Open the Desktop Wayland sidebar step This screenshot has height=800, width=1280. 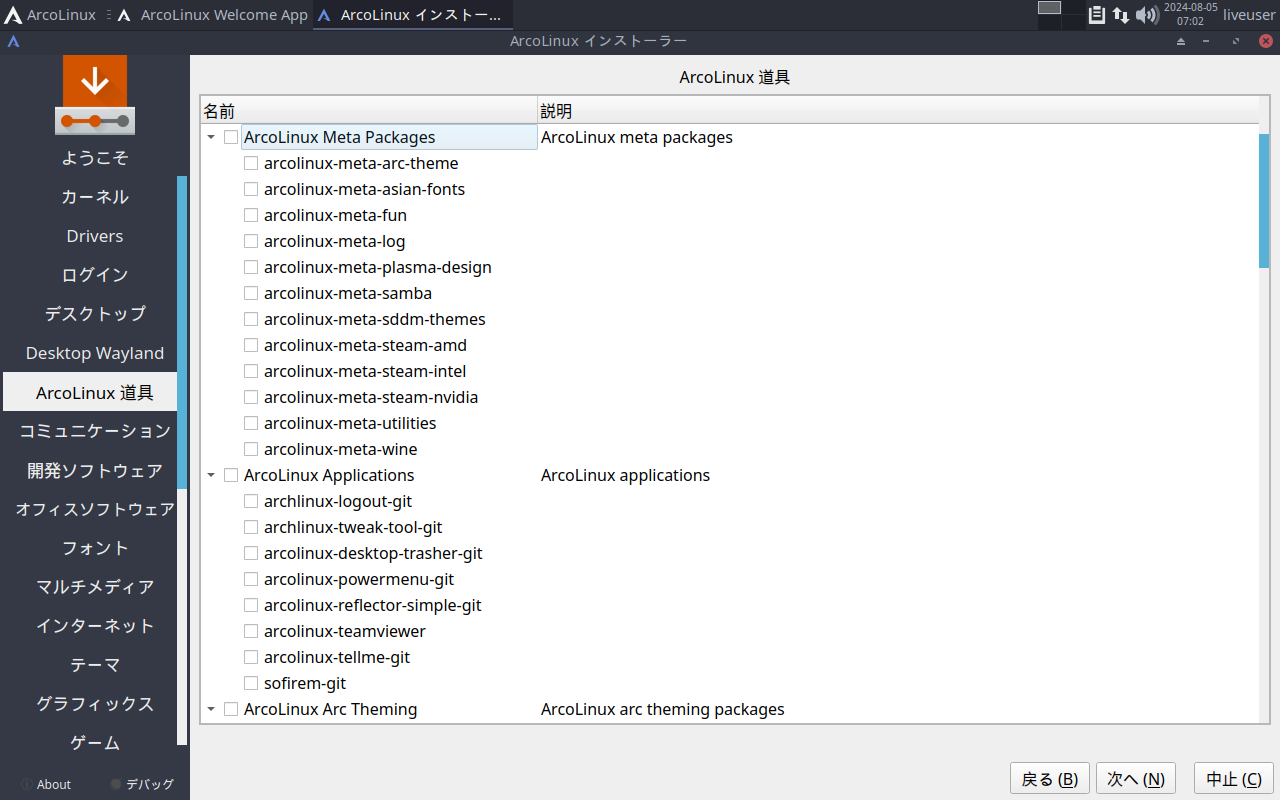click(95, 353)
